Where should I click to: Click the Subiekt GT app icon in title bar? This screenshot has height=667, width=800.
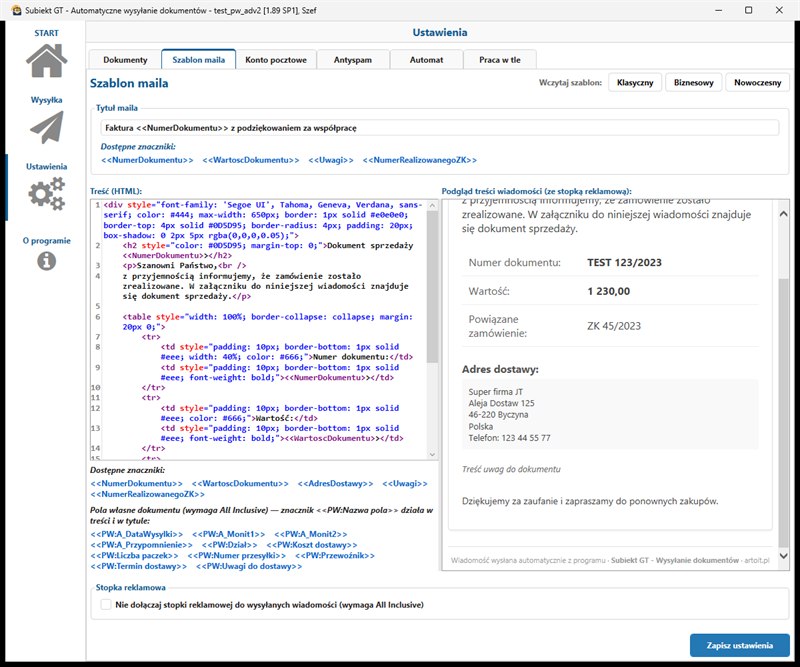(x=16, y=10)
